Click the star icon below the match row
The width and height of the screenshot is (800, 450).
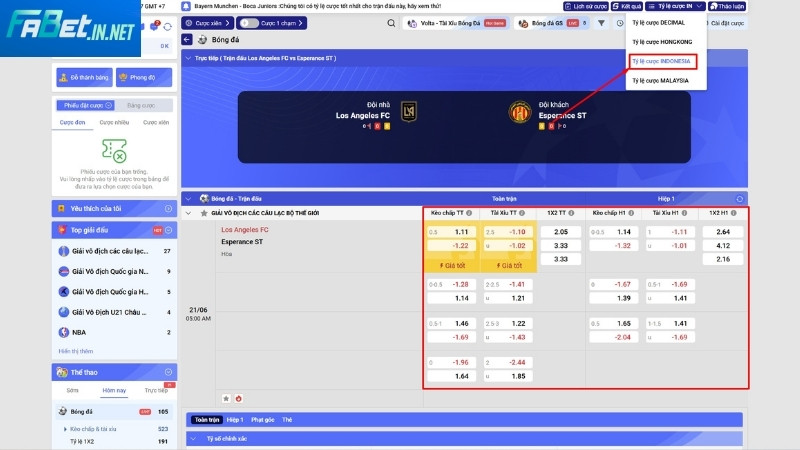(x=226, y=398)
